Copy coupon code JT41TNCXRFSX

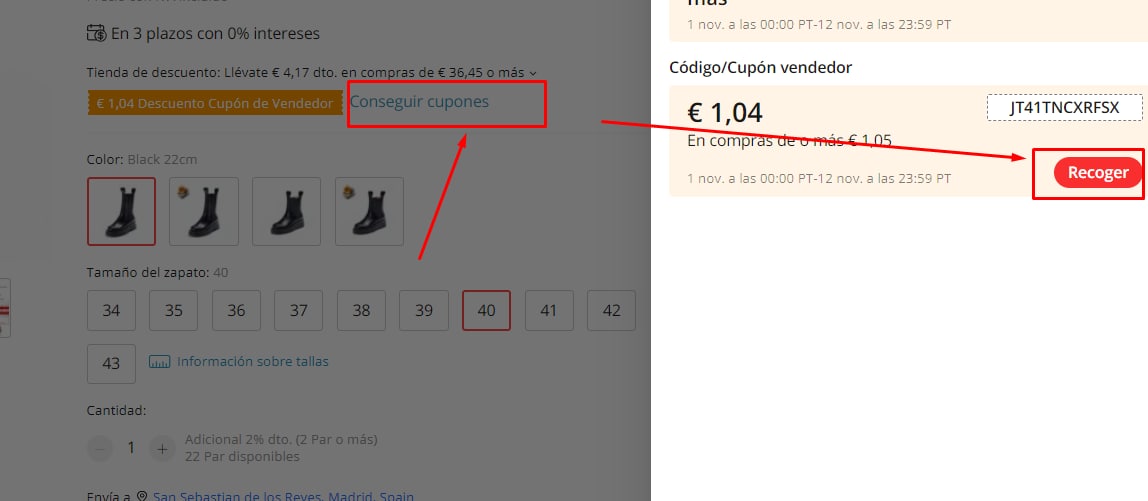[x=1065, y=108]
